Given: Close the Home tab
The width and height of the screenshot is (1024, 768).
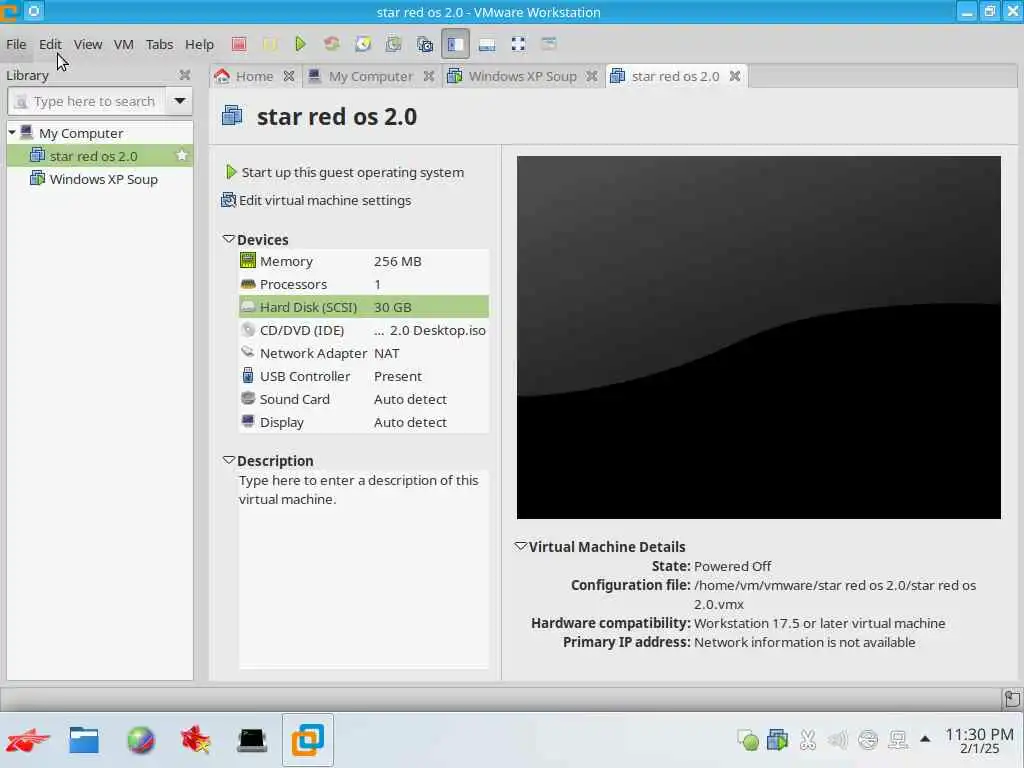Looking at the screenshot, I should tap(289, 76).
